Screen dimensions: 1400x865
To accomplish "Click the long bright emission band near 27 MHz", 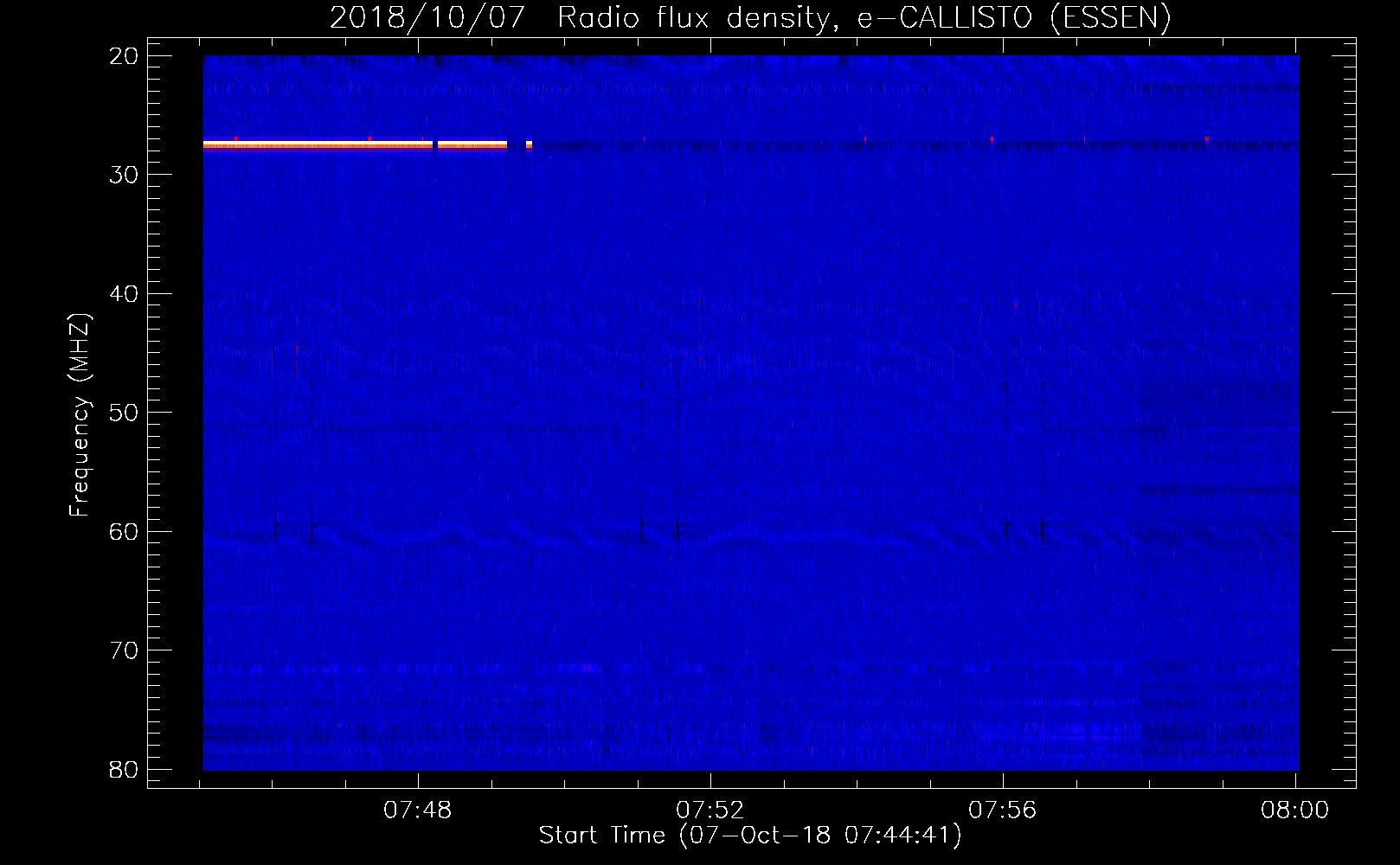I will pos(318,144).
